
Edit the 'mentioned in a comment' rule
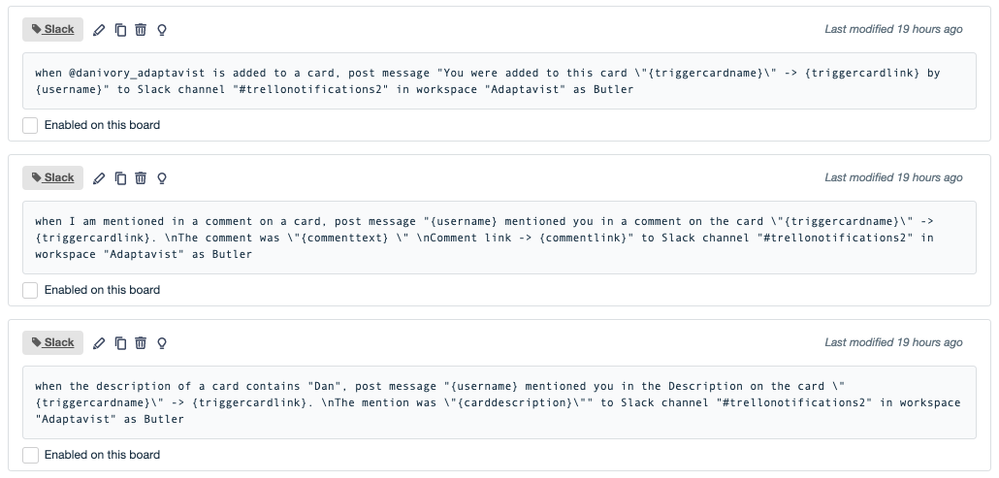99,178
